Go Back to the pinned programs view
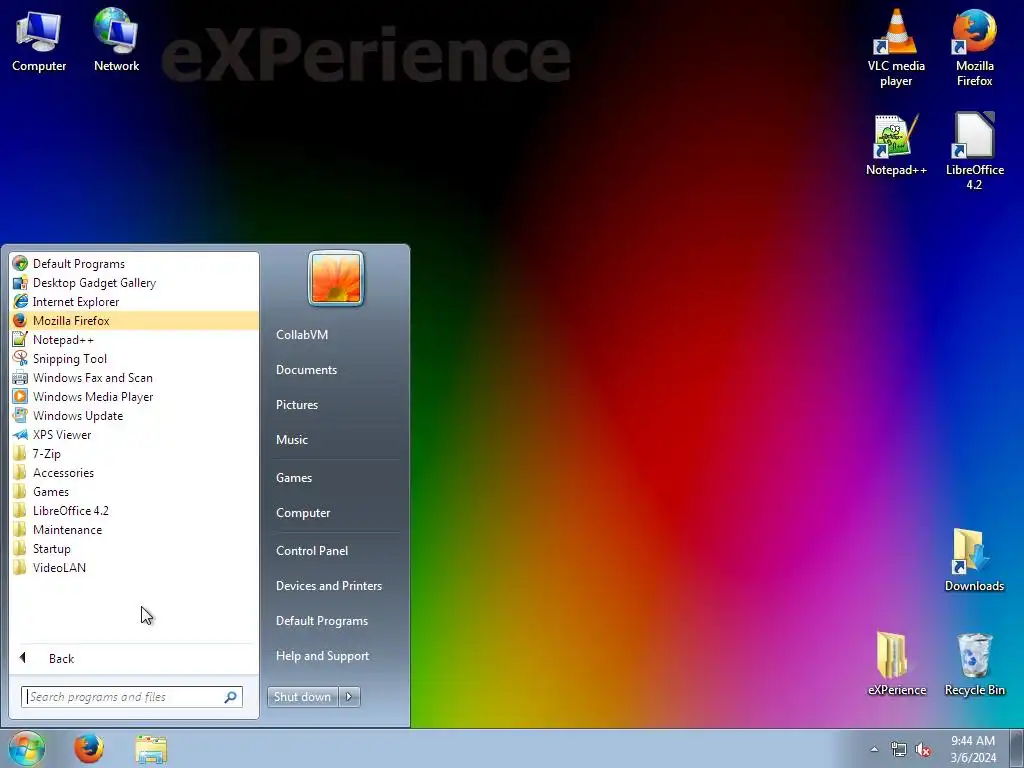The width and height of the screenshot is (1024, 768). point(134,658)
